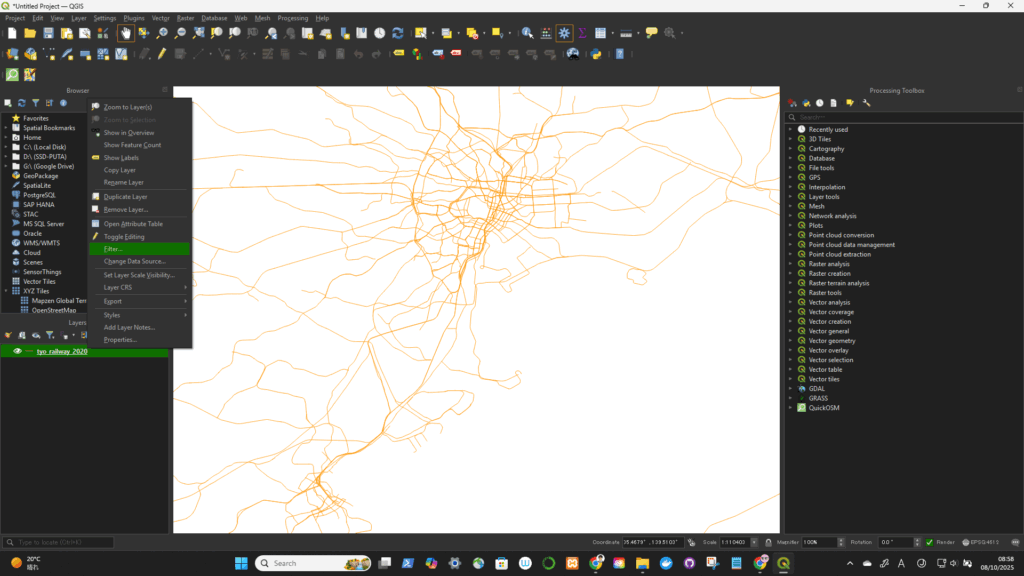
Task: Click the Refresh icon in Browser panel
Action: [21, 103]
